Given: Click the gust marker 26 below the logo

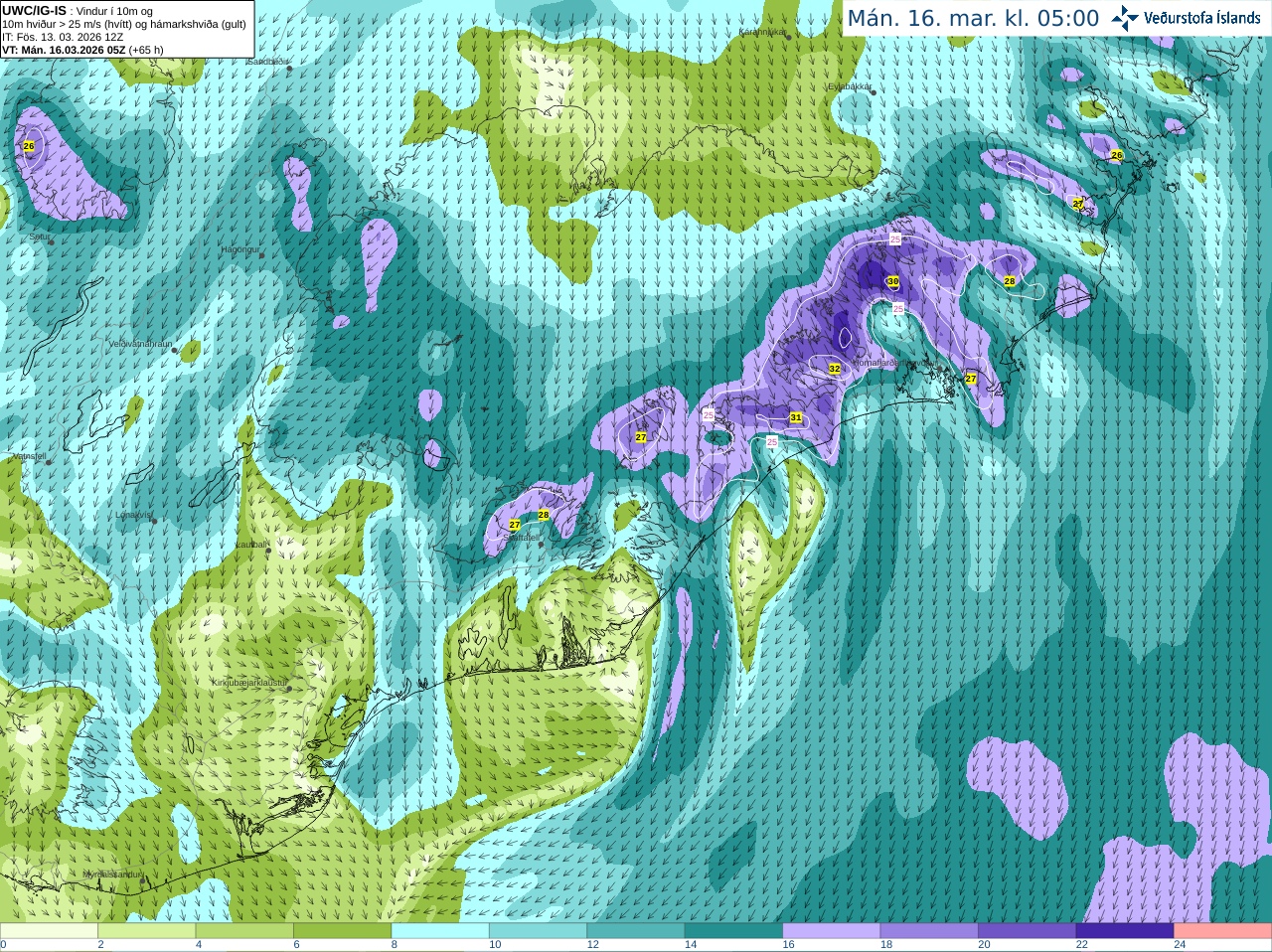Looking at the screenshot, I should tap(1117, 155).
